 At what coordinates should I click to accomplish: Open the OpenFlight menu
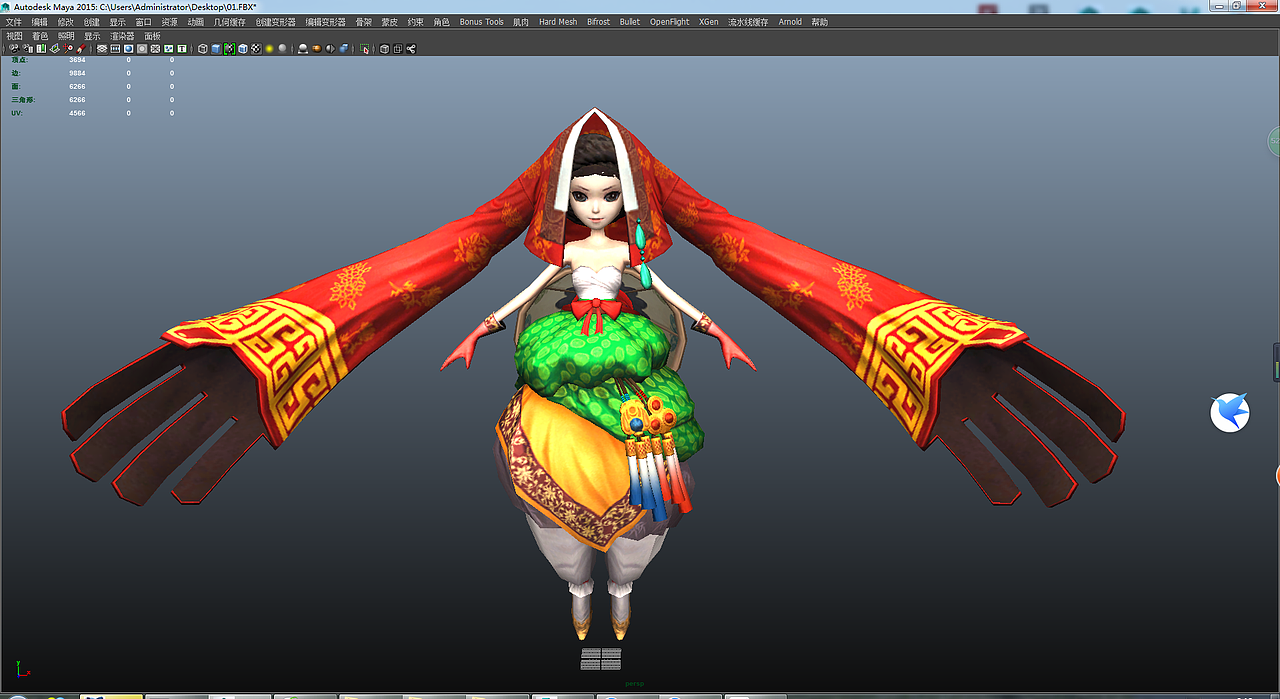670,22
